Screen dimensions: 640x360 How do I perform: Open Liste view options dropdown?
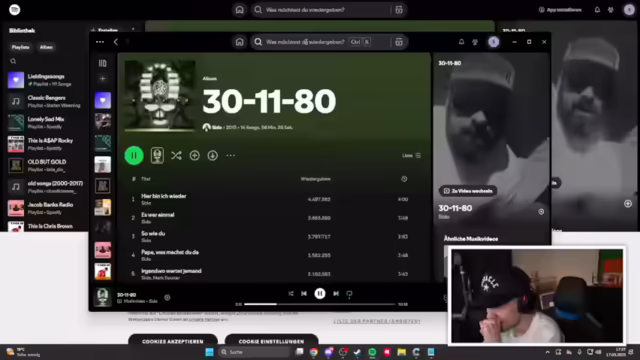click(x=411, y=156)
